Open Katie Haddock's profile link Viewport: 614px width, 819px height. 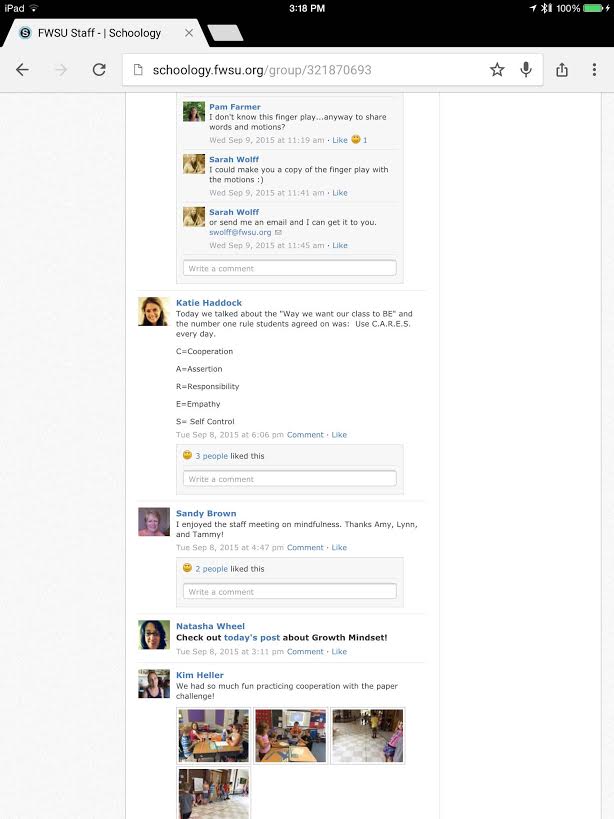209,302
